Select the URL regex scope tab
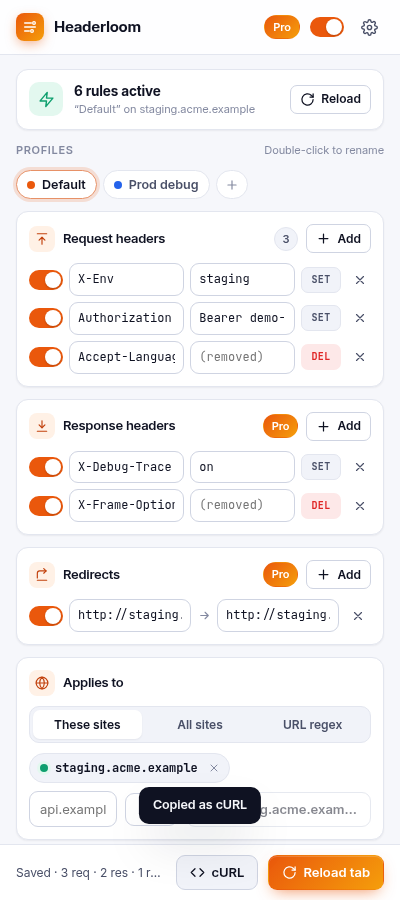The width and height of the screenshot is (400, 900). [312, 725]
